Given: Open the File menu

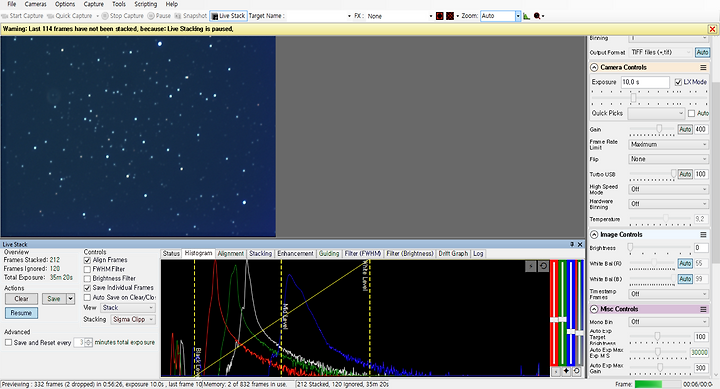Looking at the screenshot, I should tap(12, 4).
